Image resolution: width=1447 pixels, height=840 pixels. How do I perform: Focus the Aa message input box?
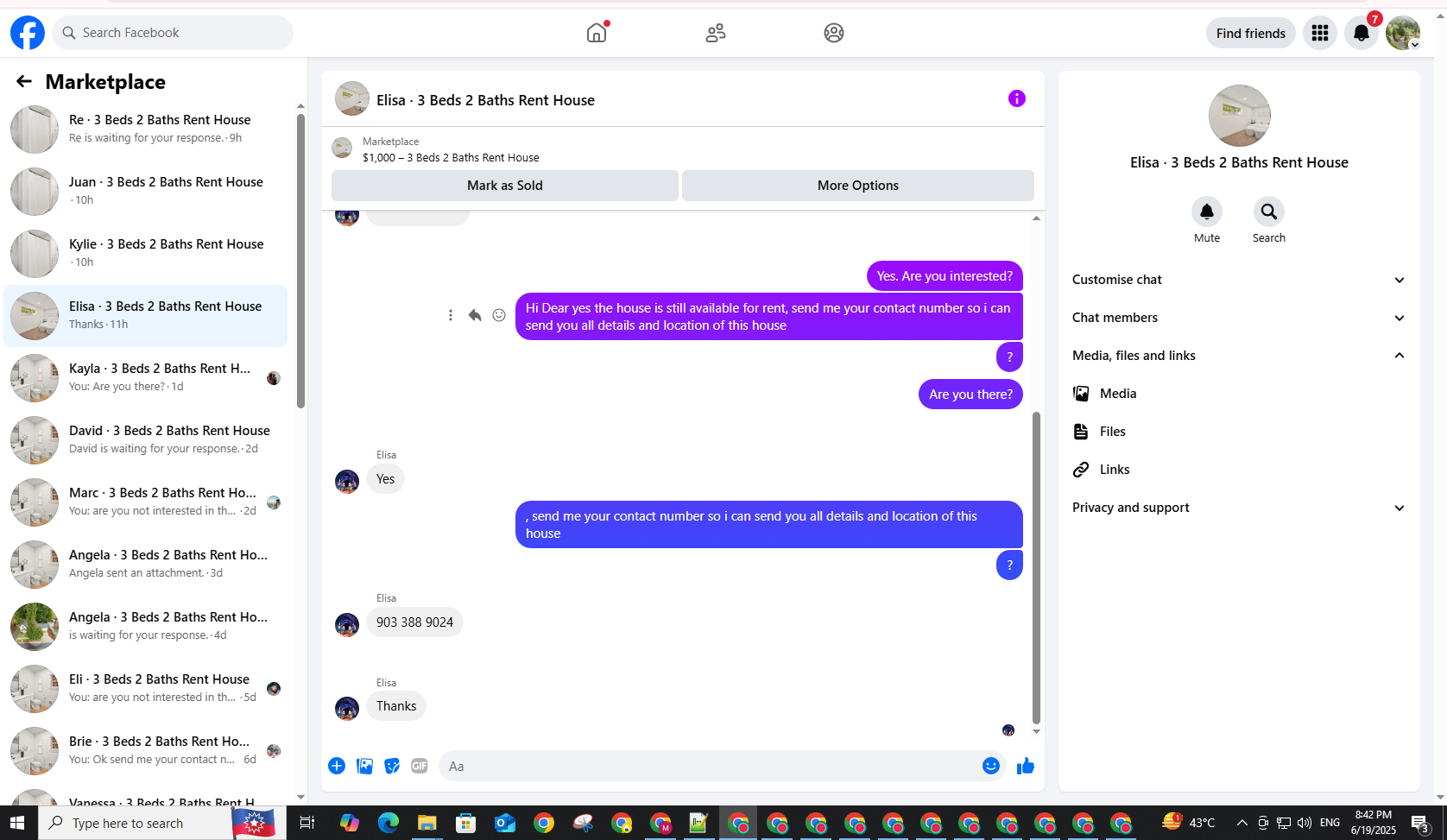pos(708,766)
